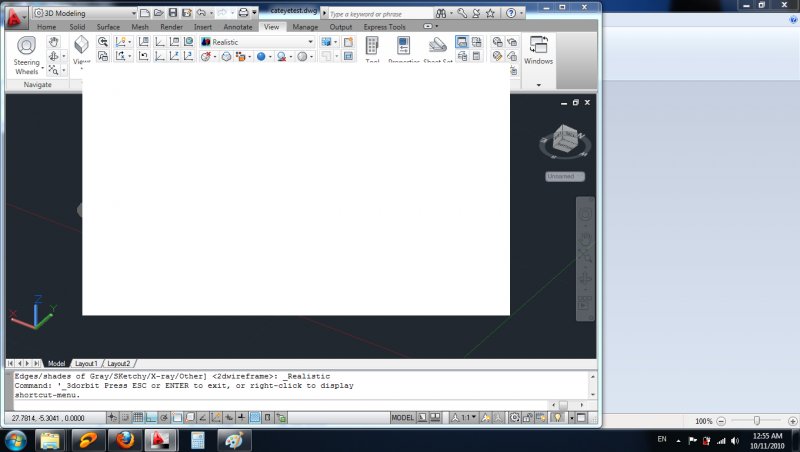Image resolution: width=800 pixels, height=452 pixels.
Task: Toggle Grid Display in status bar
Action: (138, 418)
